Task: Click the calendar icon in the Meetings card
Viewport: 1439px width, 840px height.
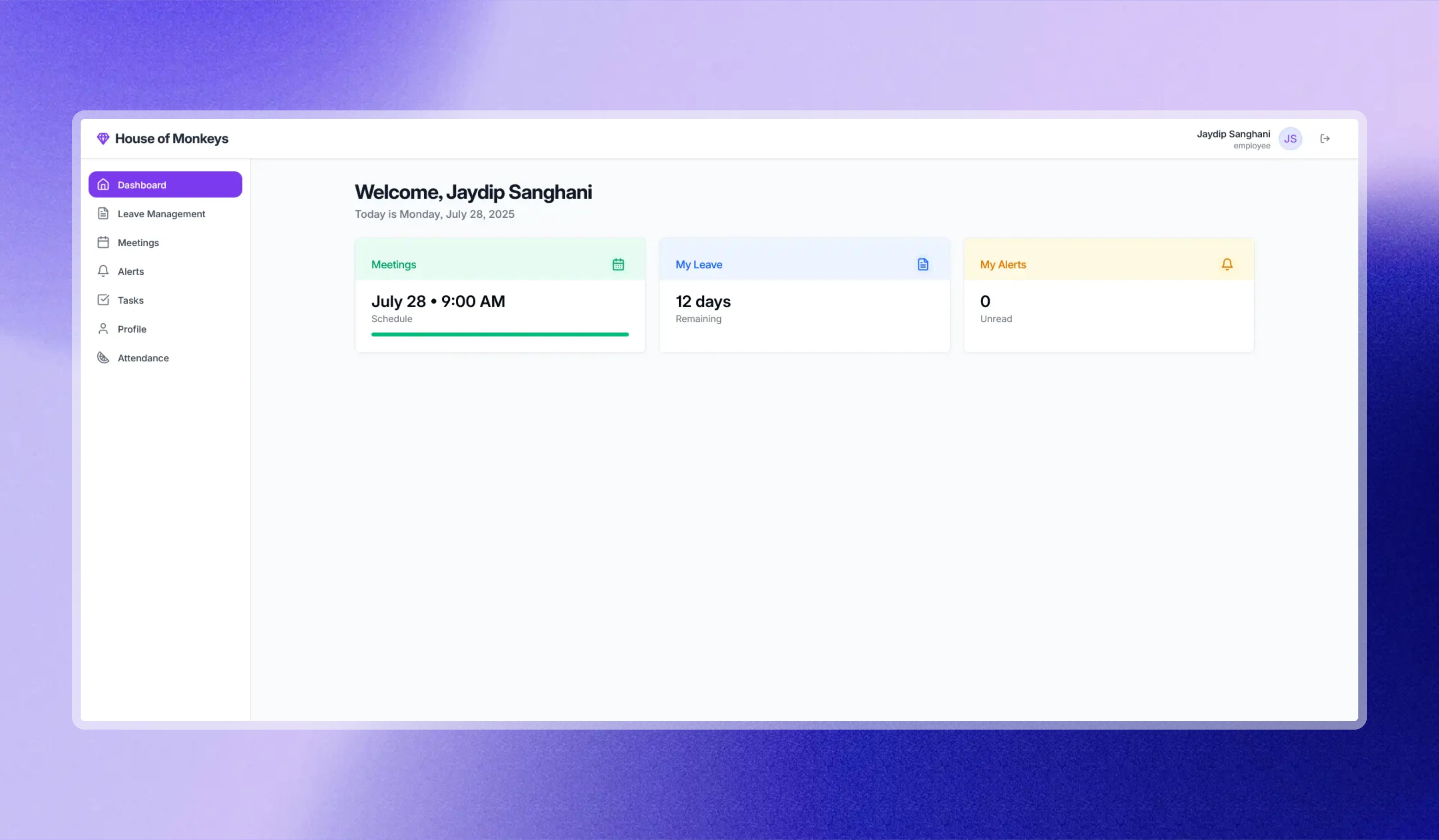Action: (x=618, y=265)
